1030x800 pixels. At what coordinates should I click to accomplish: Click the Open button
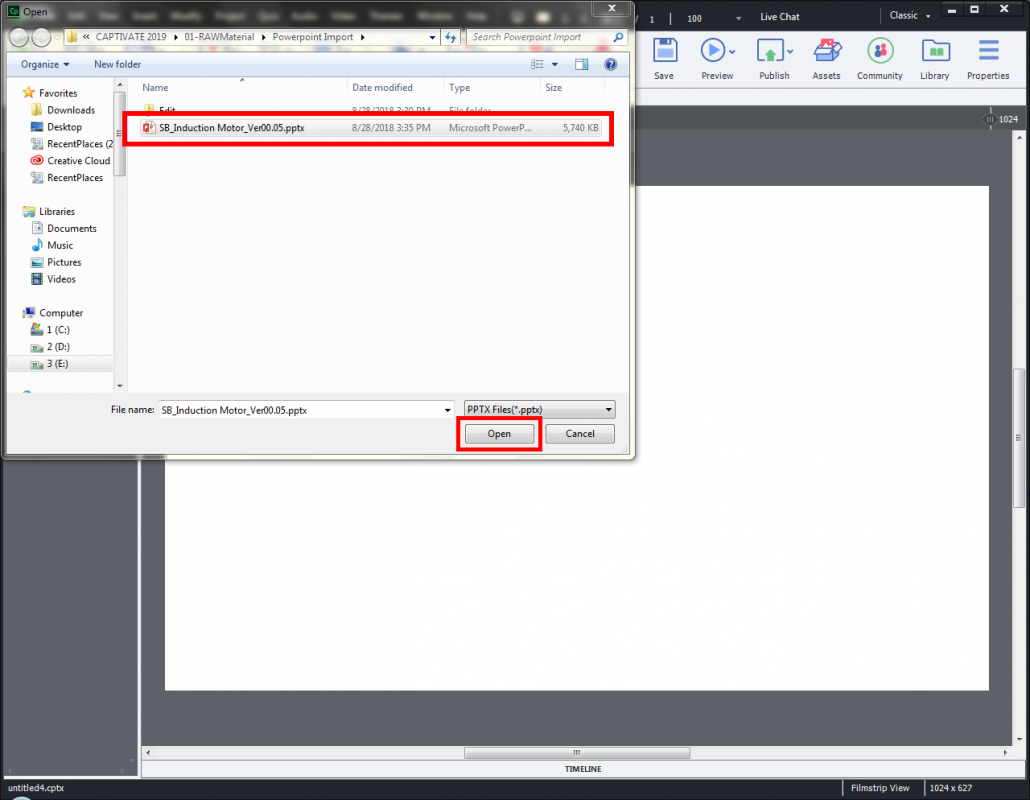498,433
